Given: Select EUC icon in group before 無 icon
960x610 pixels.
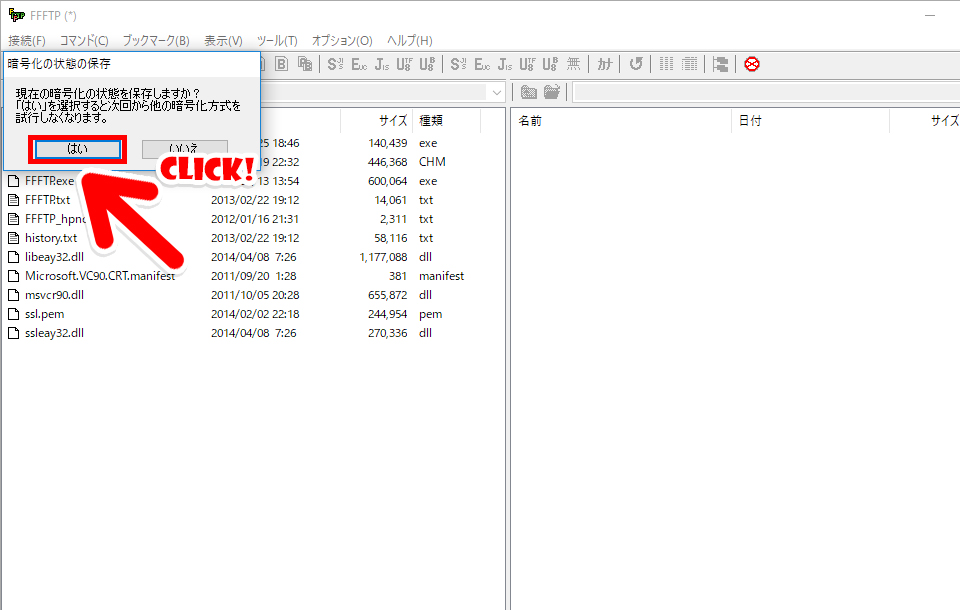Looking at the screenshot, I should [482, 64].
